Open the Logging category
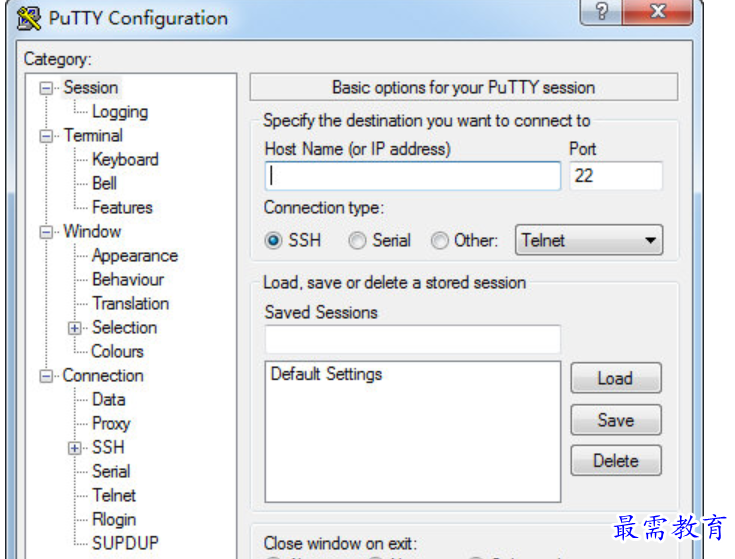The width and height of the screenshot is (735, 559). tap(119, 112)
